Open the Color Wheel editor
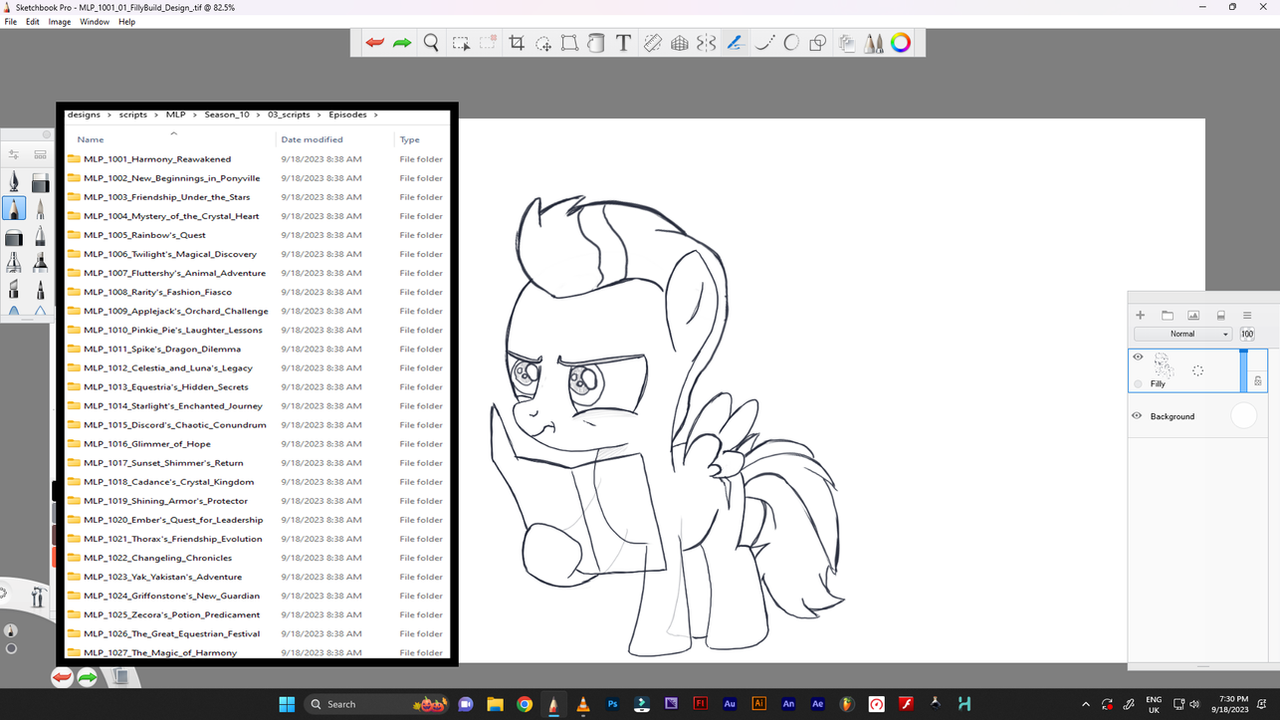Screen dimensions: 1280x720 pyautogui.click(x=901, y=43)
